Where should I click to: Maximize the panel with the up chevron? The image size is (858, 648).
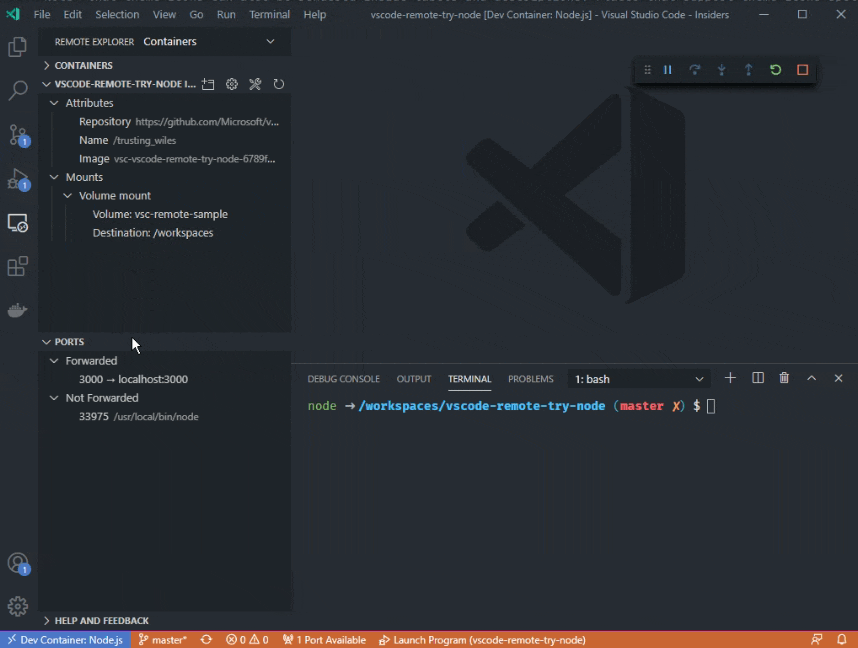click(811, 378)
